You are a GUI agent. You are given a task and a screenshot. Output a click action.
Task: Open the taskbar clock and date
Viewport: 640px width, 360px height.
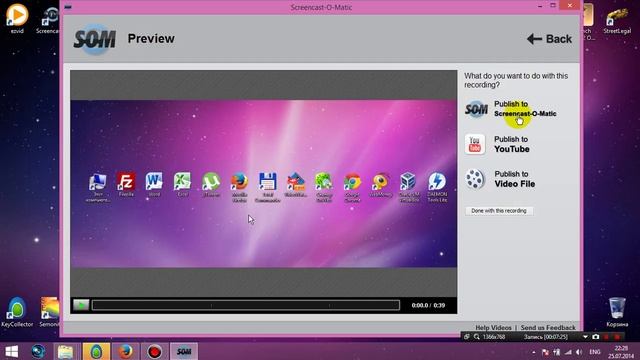tap(621, 352)
